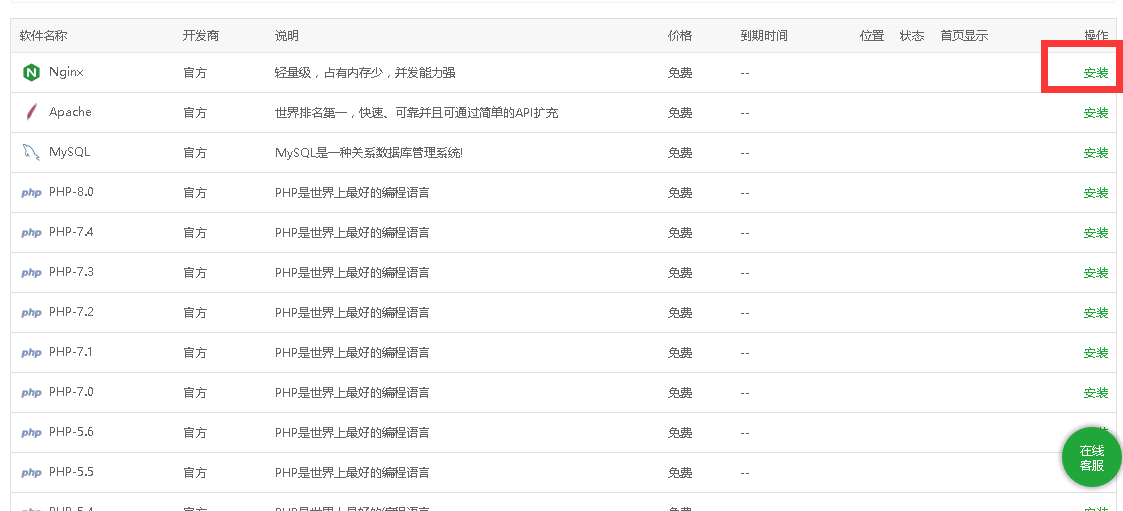The width and height of the screenshot is (1123, 511).
Task: Click the 软件名称 column header
Action: (44, 36)
